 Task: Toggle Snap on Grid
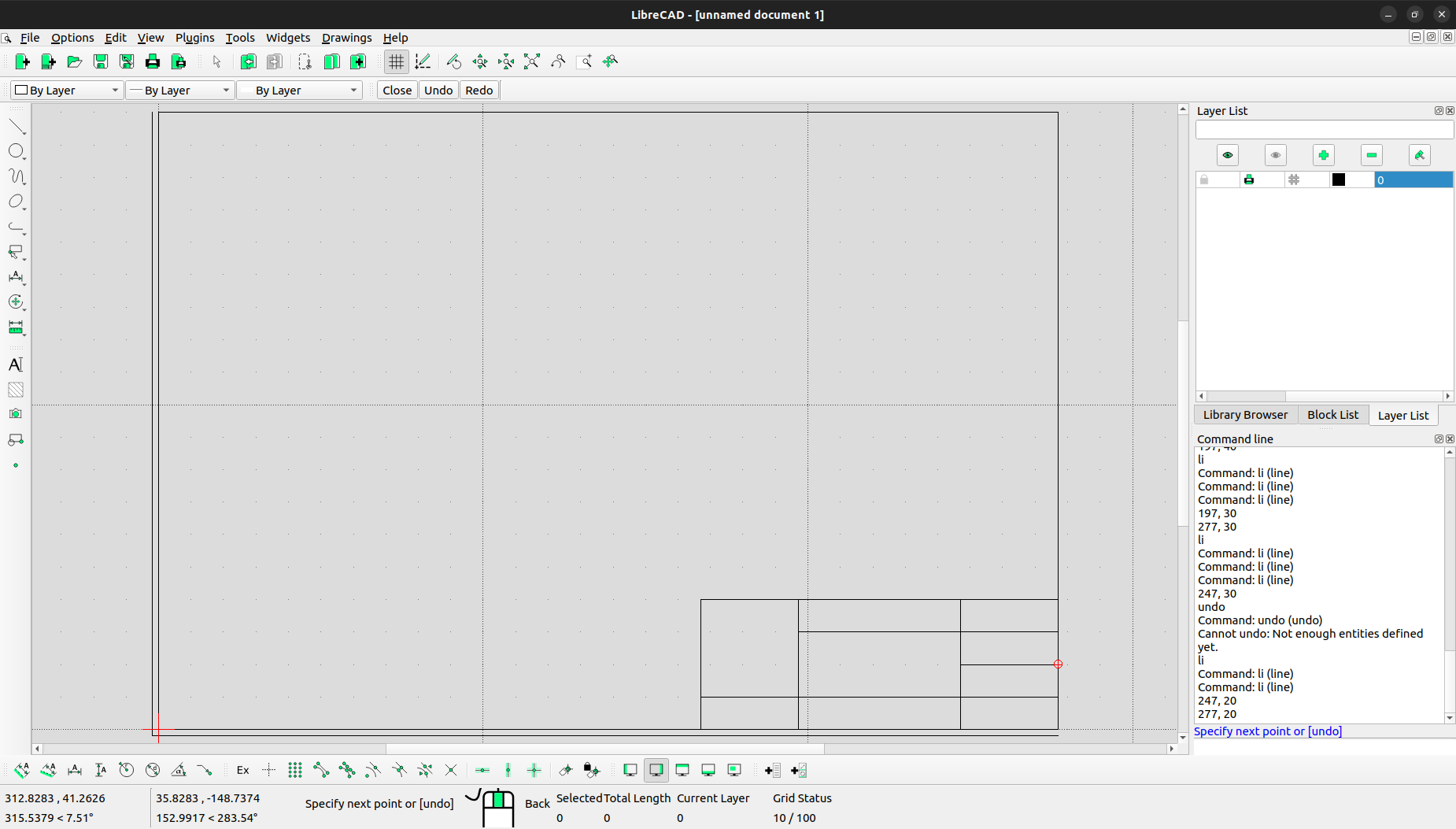point(295,770)
